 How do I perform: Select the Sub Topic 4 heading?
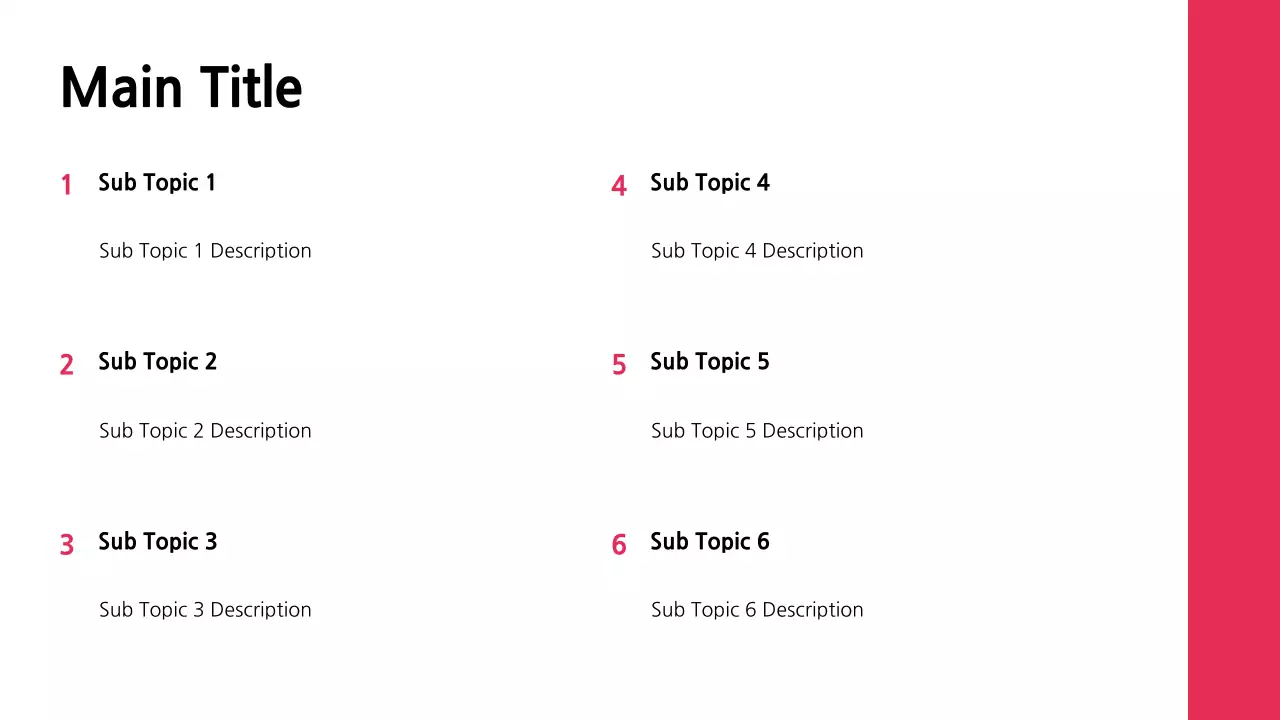(x=710, y=182)
